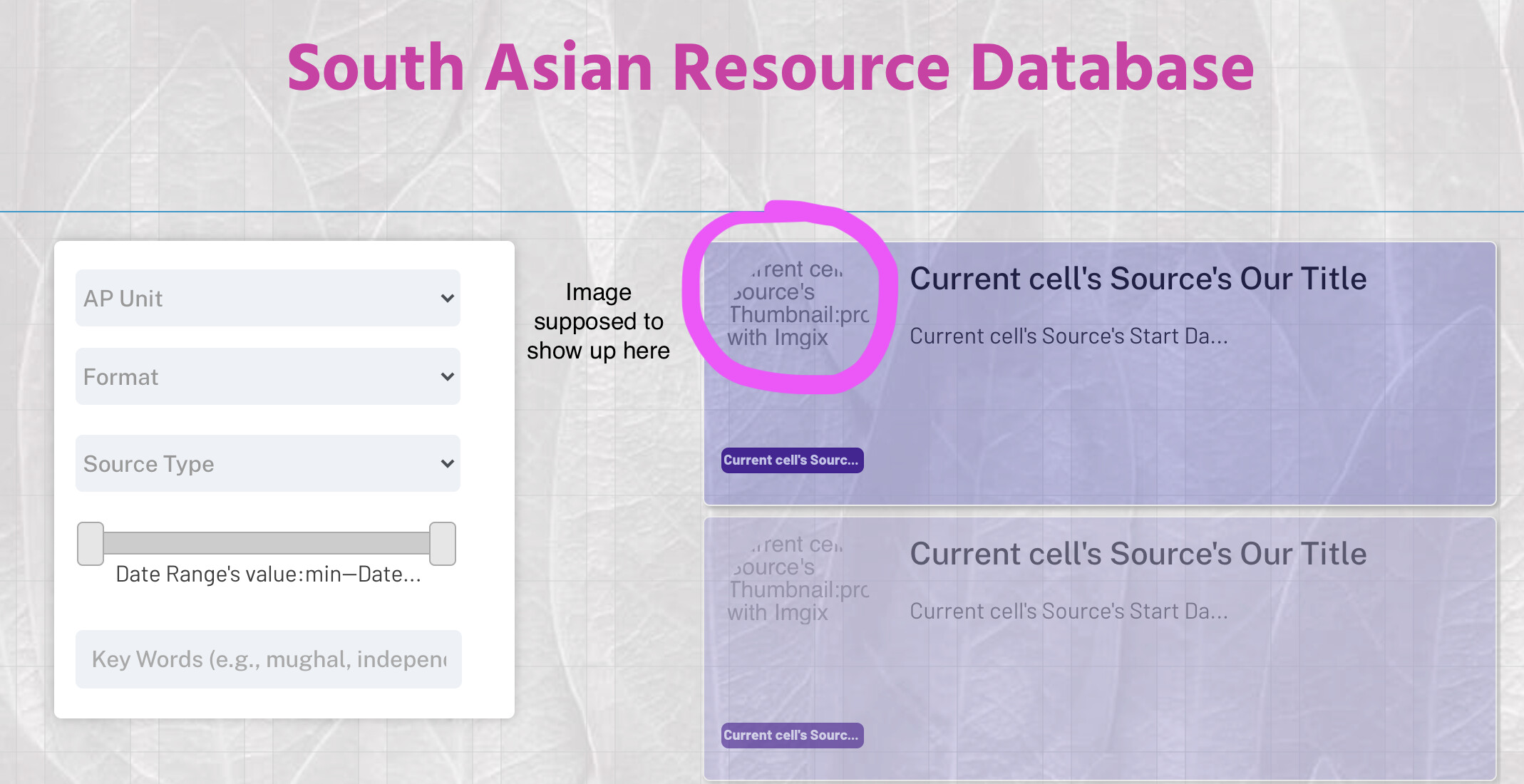
Task: Click the AP Unit dropdown chevron arrow
Action: pos(447,298)
